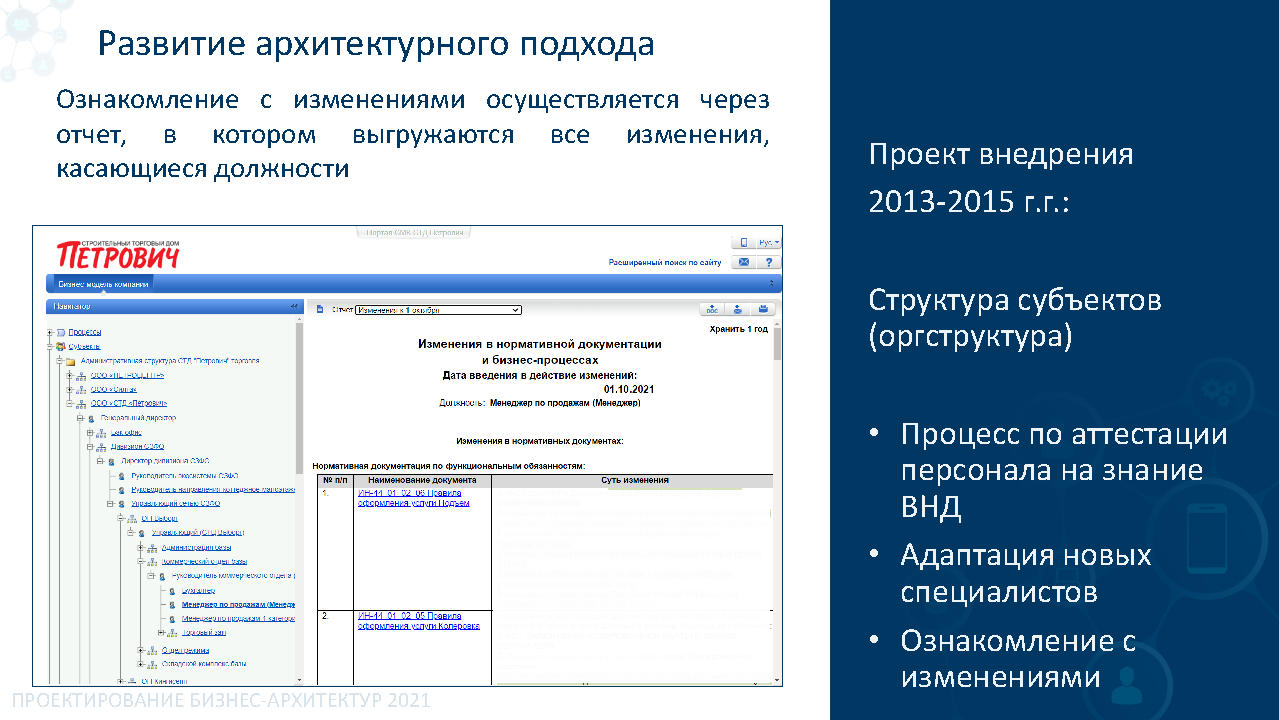1279x720 pixels.
Task: Click the Хранить 1 год text
Action: coord(739,329)
